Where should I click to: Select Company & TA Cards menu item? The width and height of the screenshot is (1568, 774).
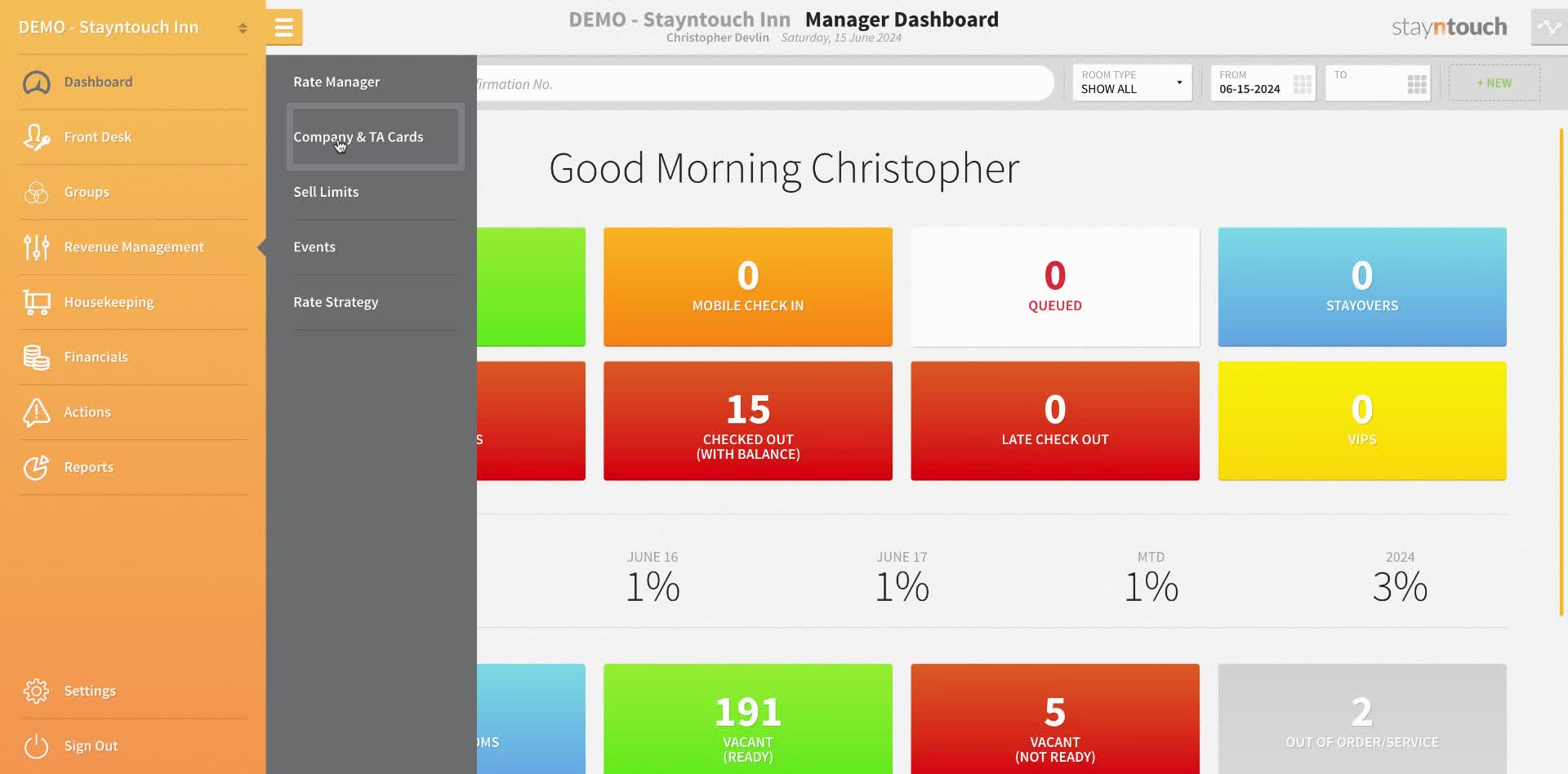[x=376, y=137]
